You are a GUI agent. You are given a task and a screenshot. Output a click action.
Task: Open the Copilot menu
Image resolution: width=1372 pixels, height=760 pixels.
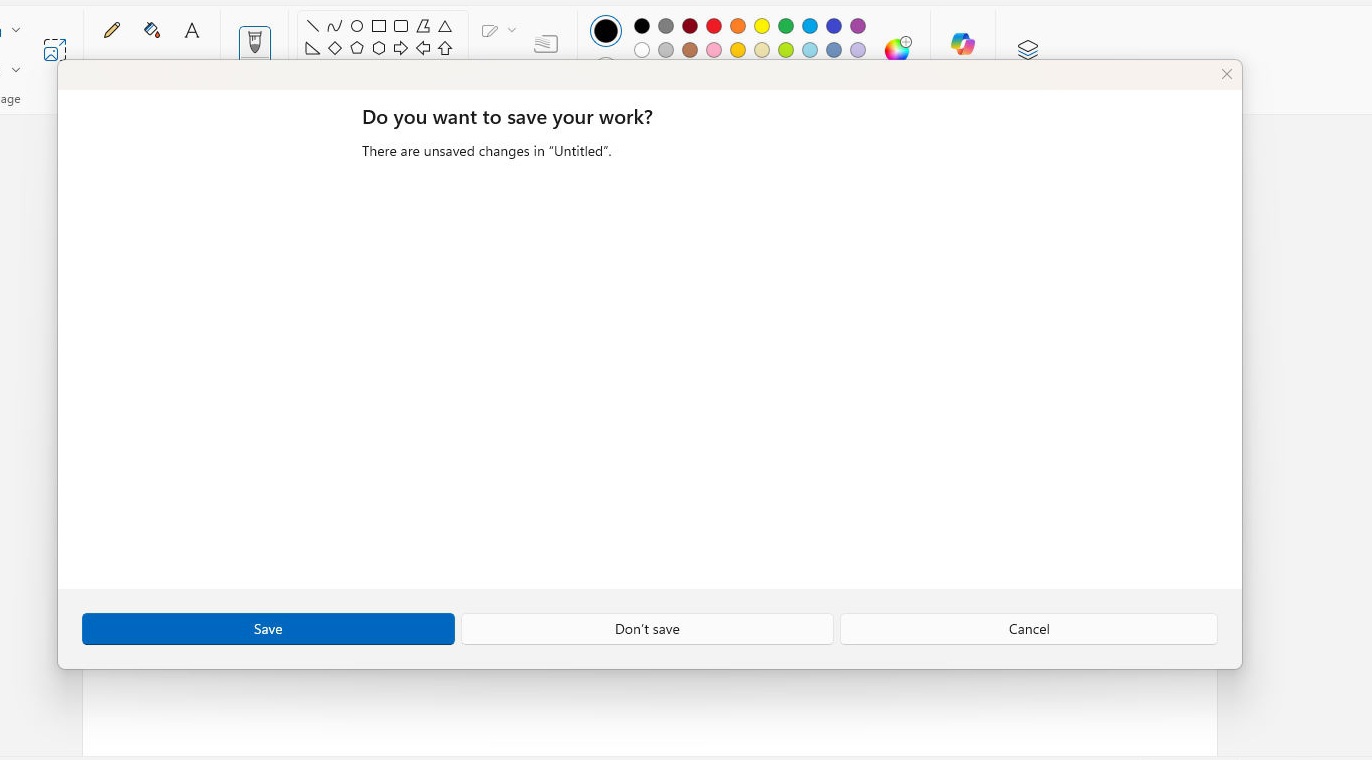click(x=963, y=44)
